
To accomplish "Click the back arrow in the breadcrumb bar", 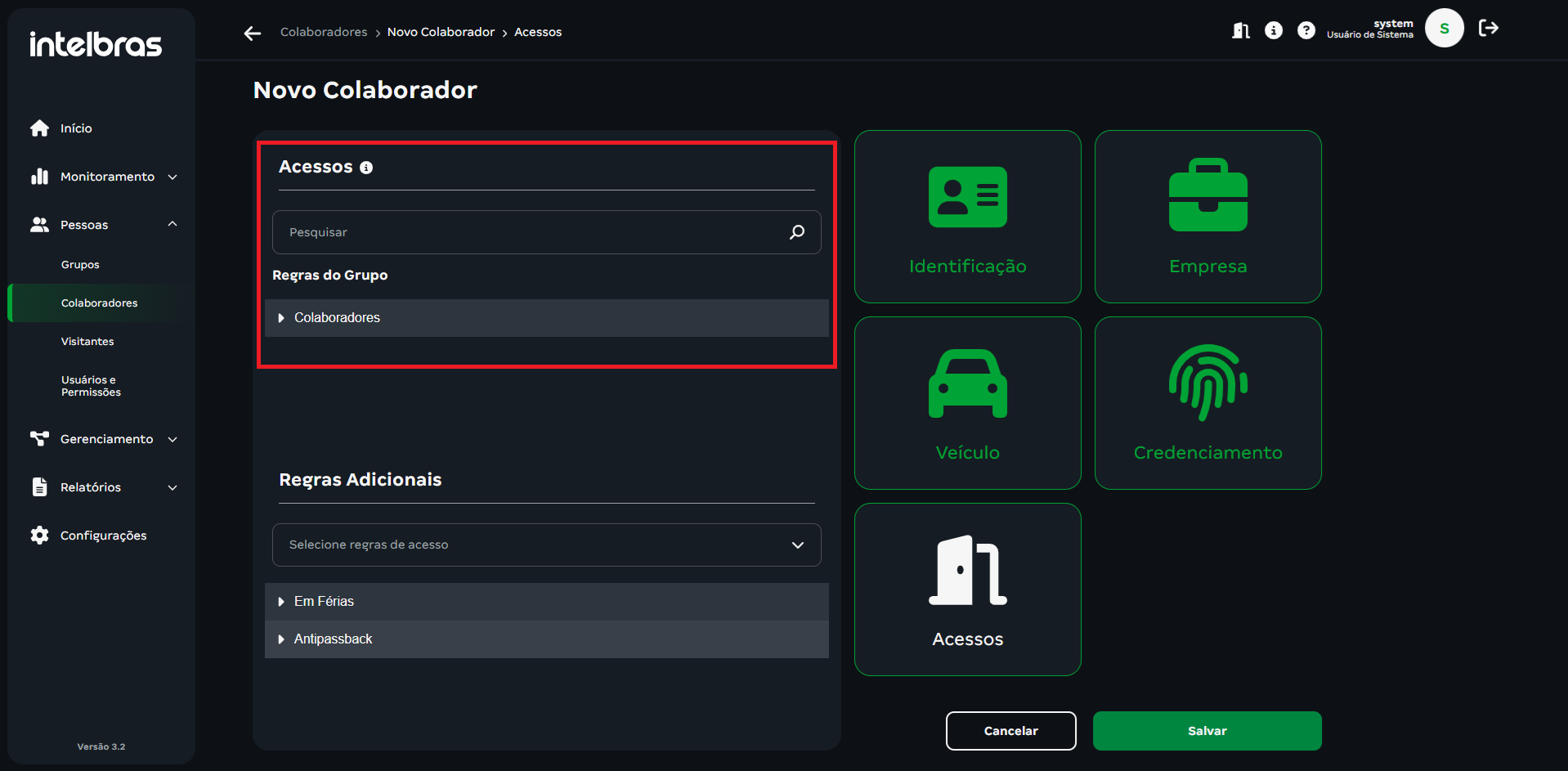I will tap(252, 33).
